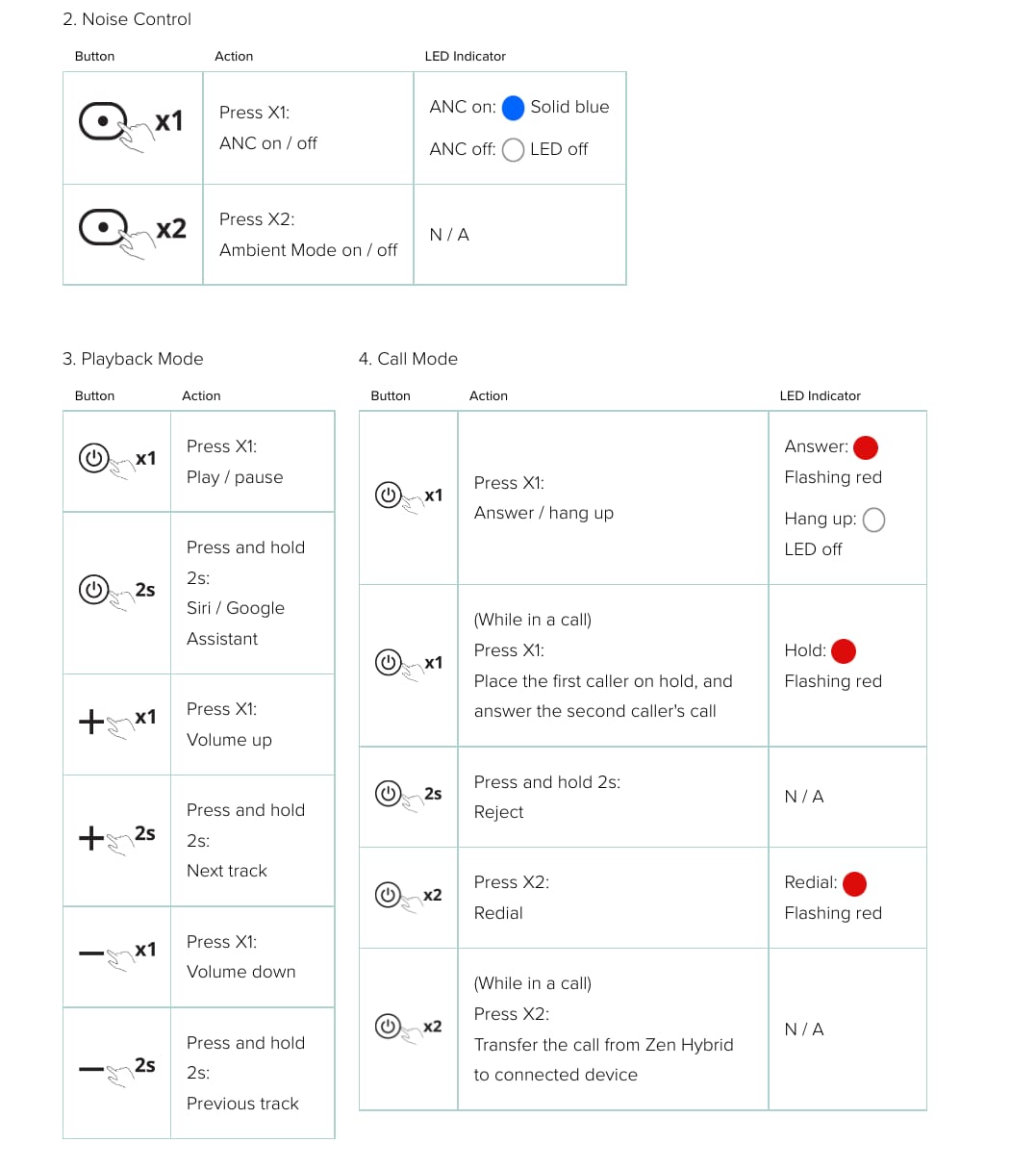Select the '4. Call Mode' heading
1036x1169 pixels.
point(408,359)
